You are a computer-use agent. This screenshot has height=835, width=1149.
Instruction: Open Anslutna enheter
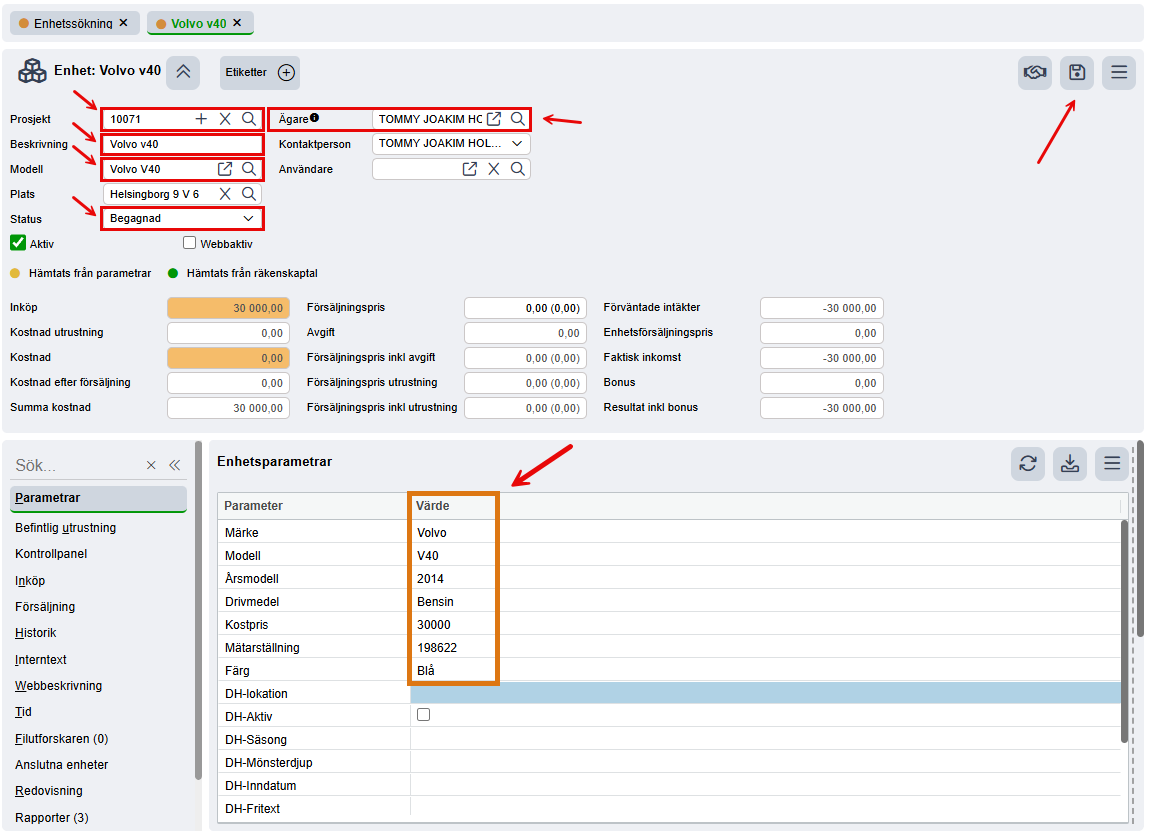click(x=62, y=765)
